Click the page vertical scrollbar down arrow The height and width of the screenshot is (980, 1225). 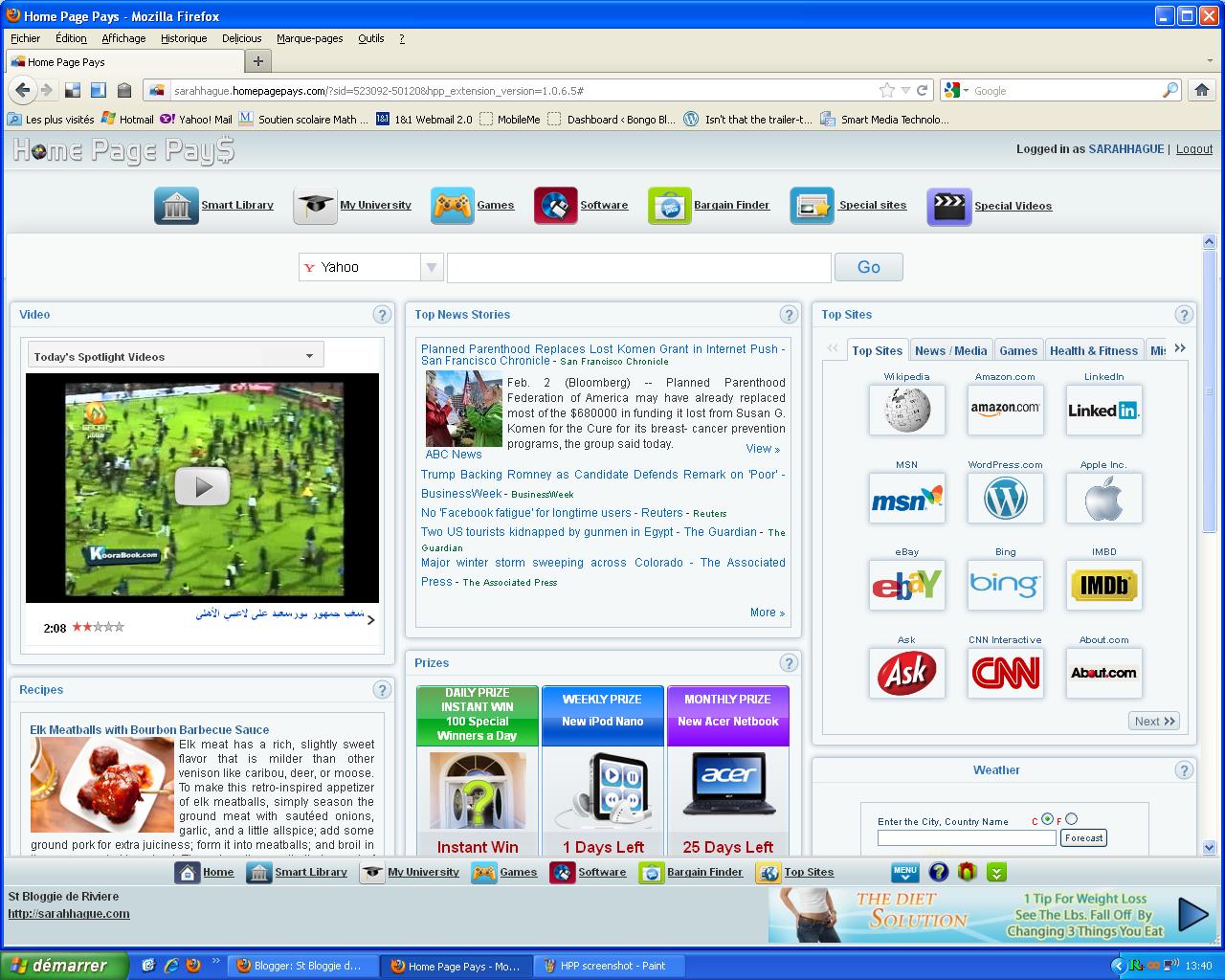pyautogui.click(x=1209, y=847)
